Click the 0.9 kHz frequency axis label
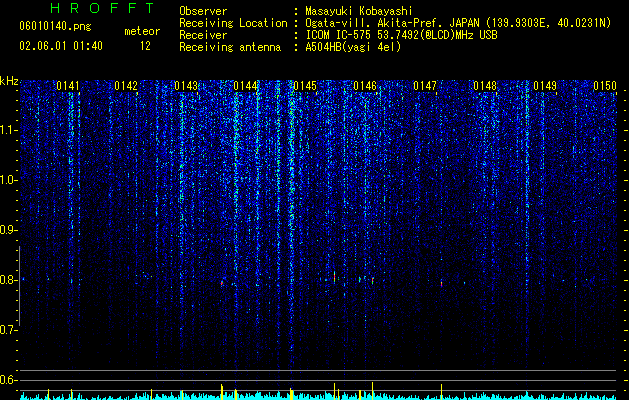 [9, 230]
